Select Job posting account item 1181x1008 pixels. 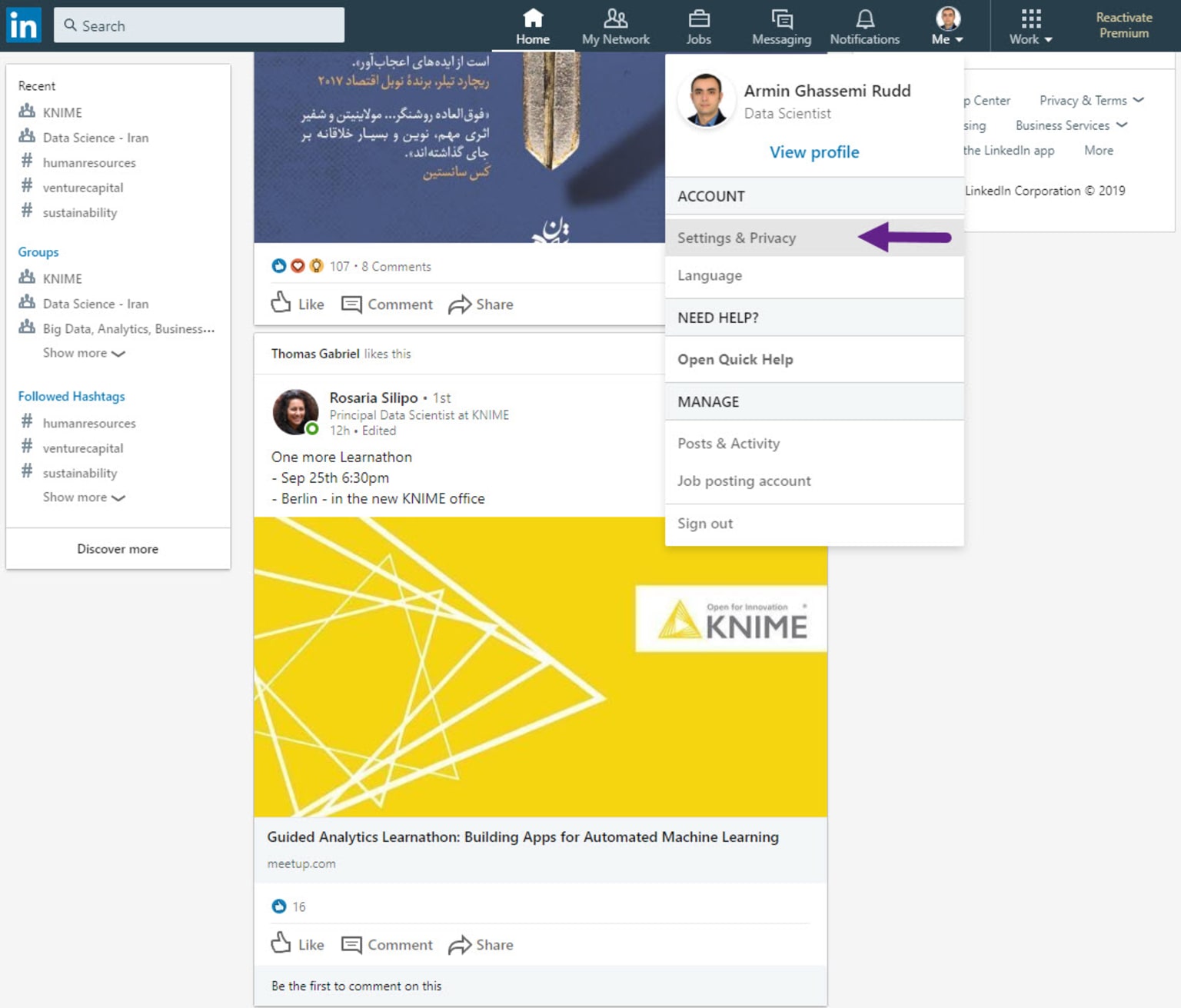[x=814, y=481]
